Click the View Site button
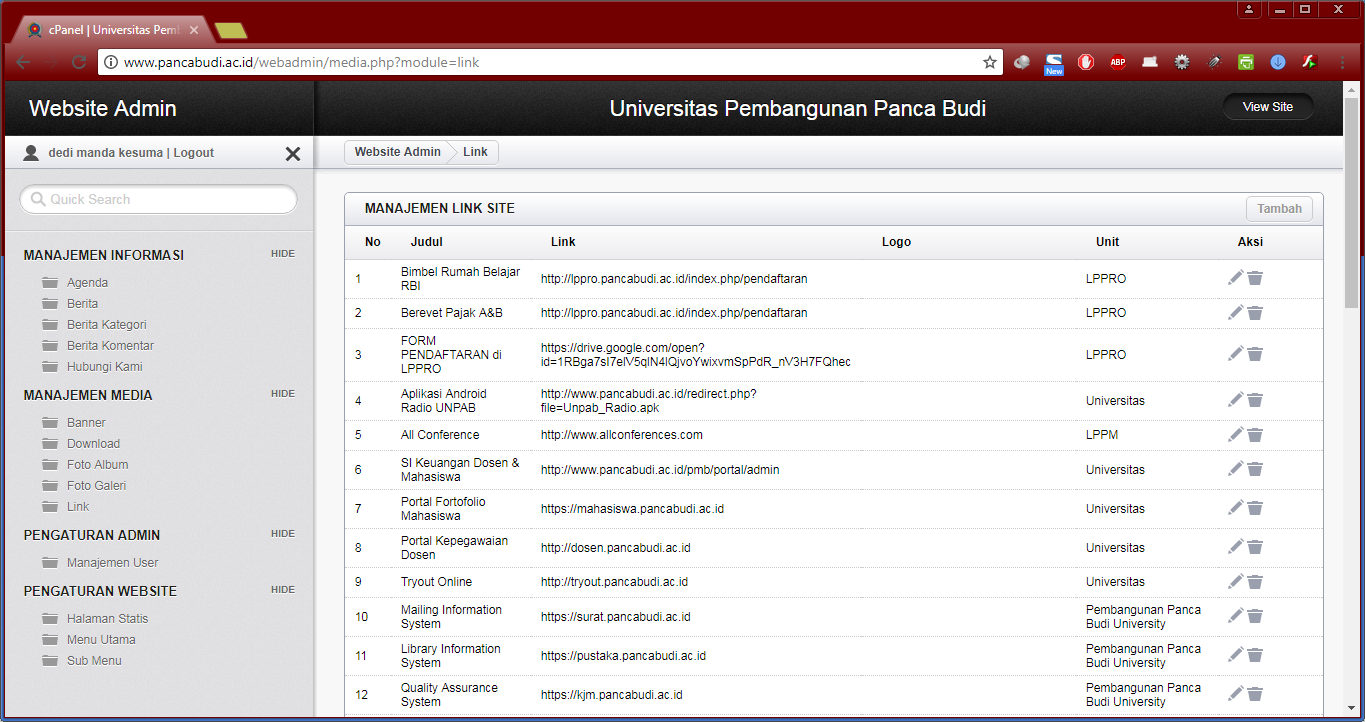The width and height of the screenshot is (1365, 722). 1267,107
